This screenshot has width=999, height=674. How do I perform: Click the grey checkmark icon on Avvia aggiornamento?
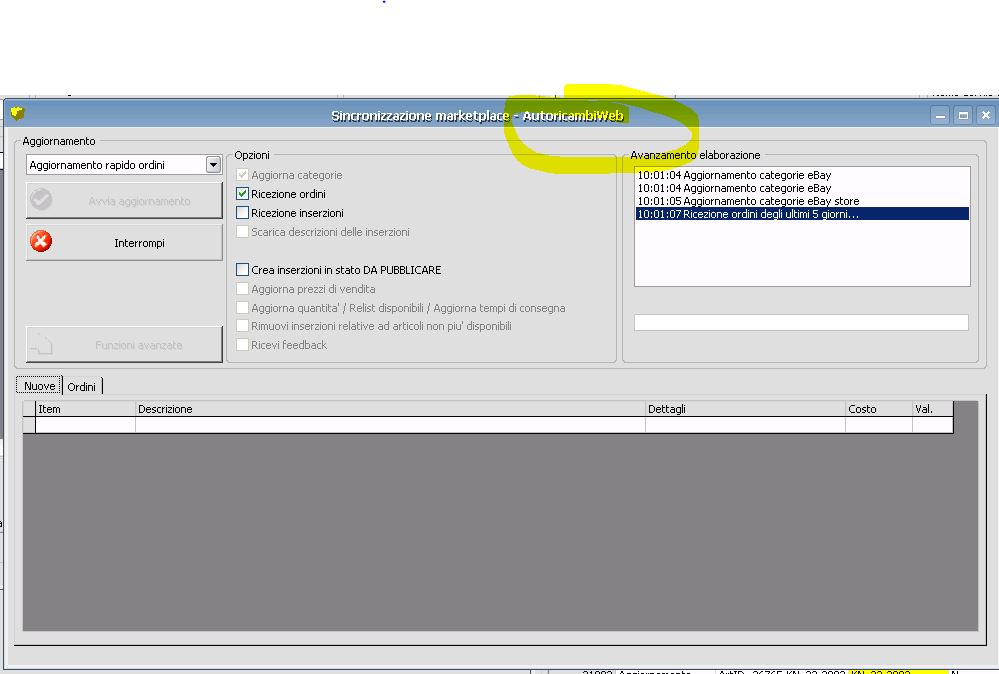(x=41, y=199)
